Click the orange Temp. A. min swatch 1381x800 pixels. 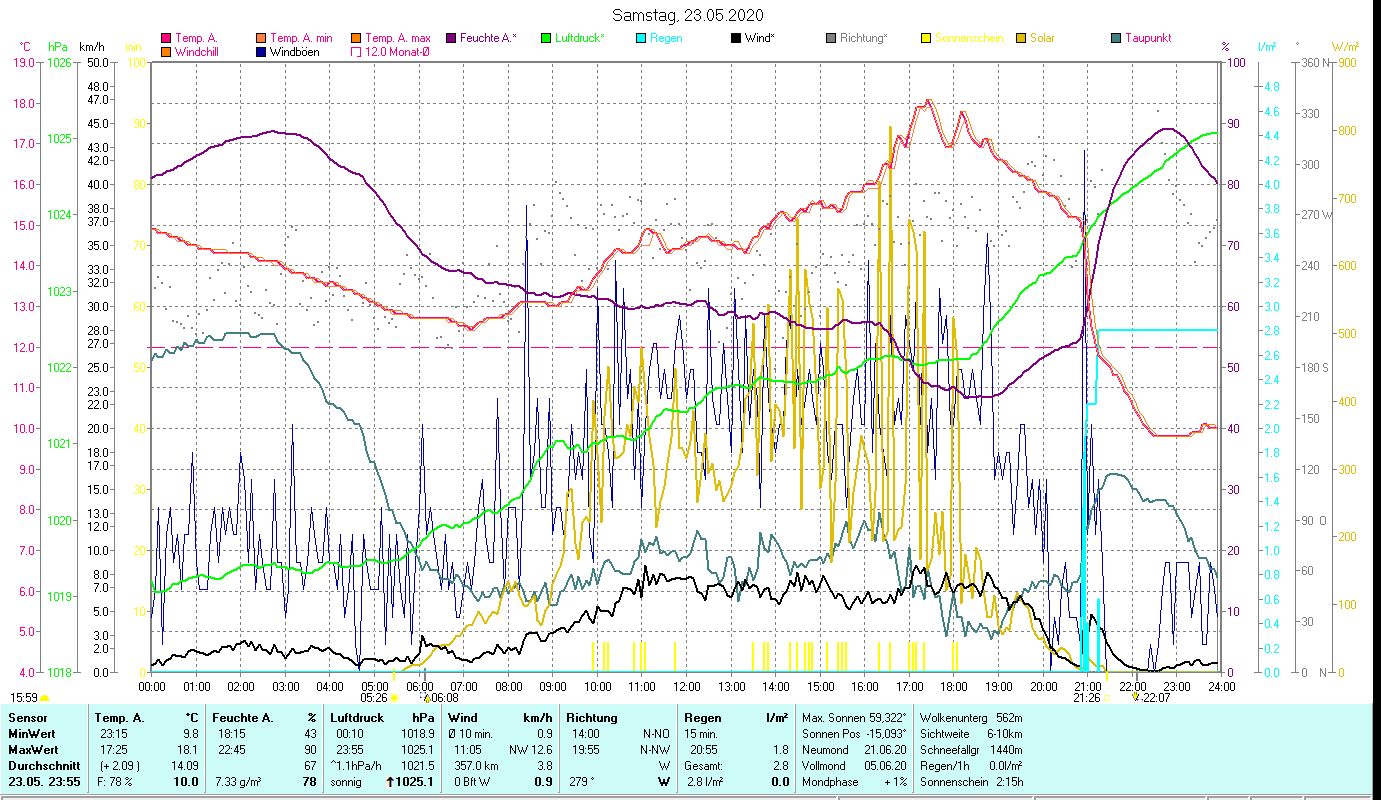[261, 38]
